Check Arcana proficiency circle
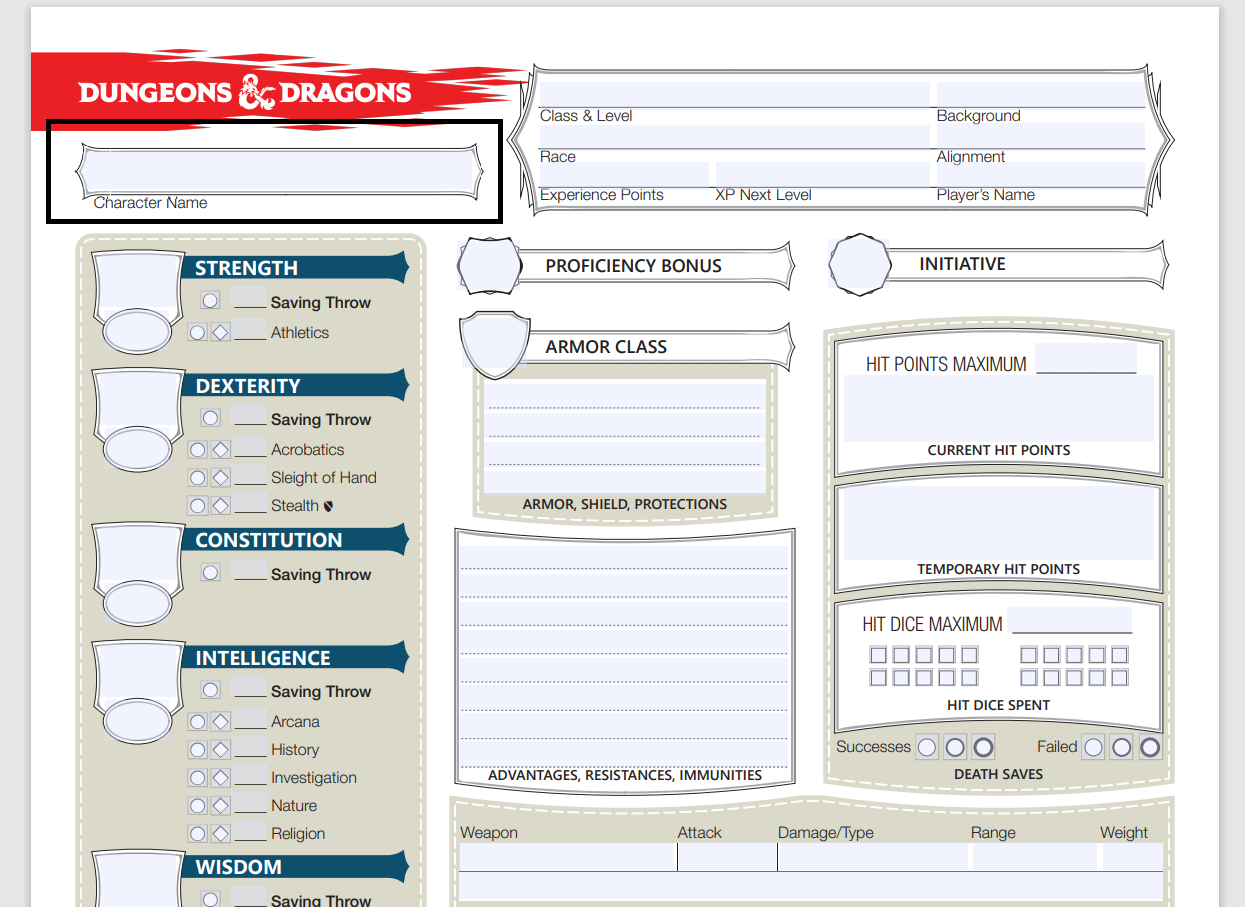Image resolution: width=1245 pixels, height=907 pixels. 198,722
